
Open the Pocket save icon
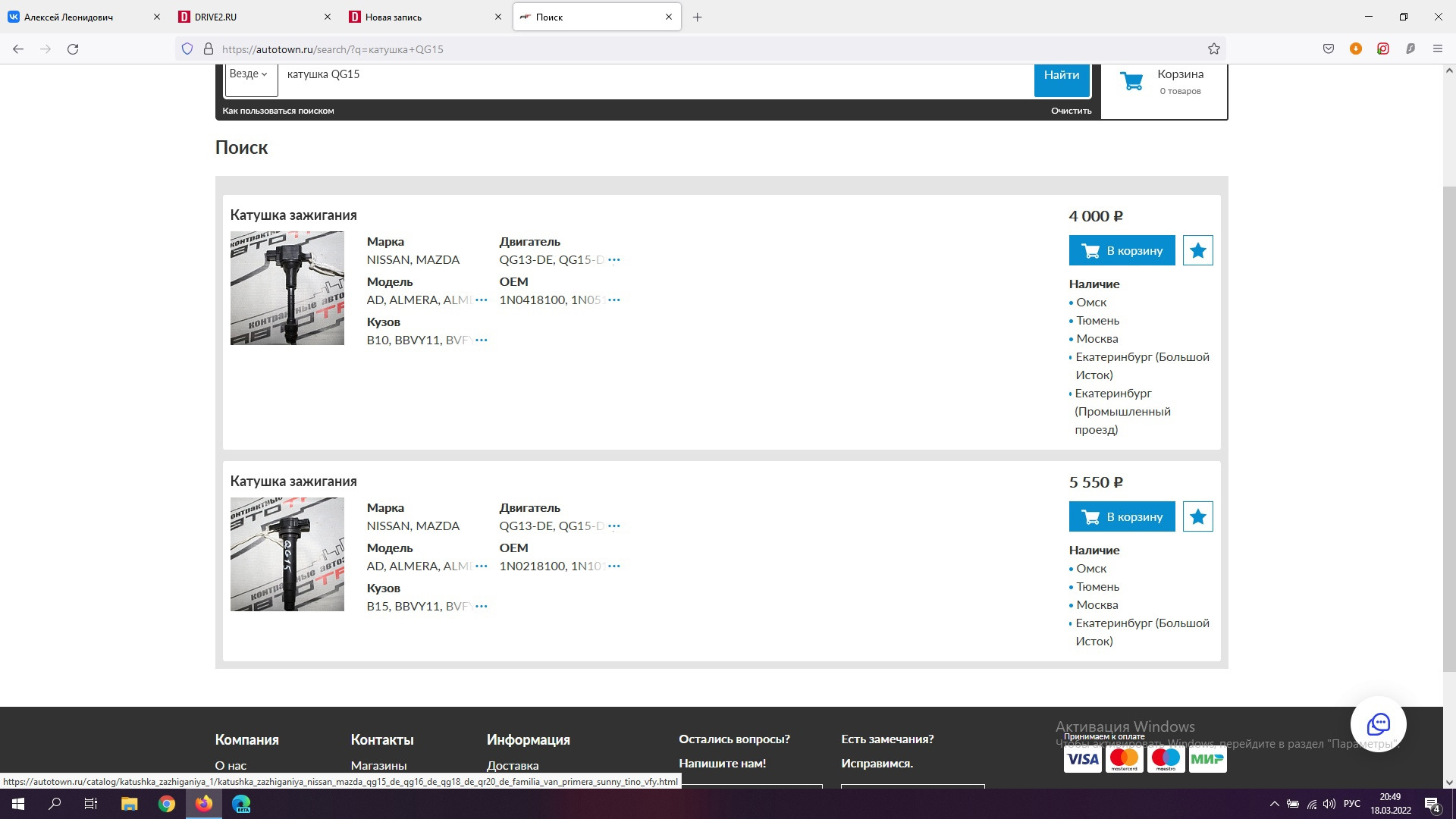1329,49
